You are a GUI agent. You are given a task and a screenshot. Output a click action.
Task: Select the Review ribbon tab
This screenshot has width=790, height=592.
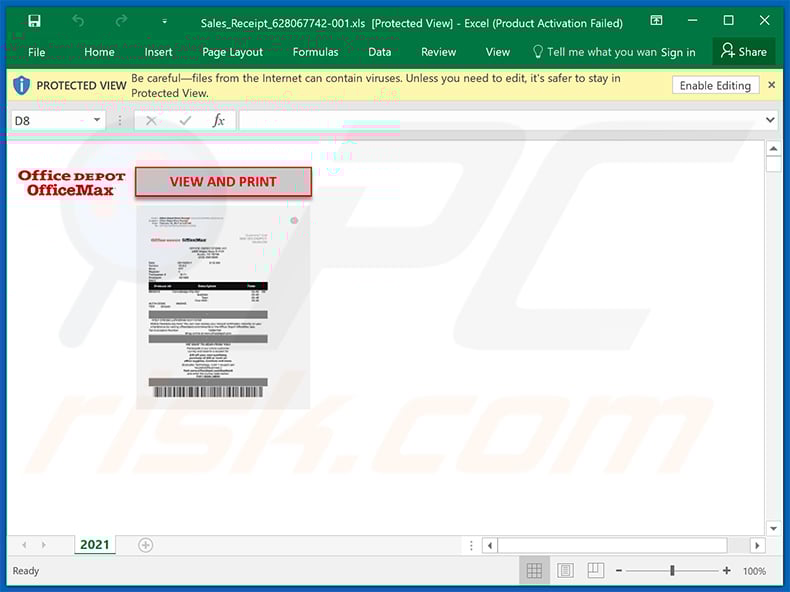tap(438, 52)
